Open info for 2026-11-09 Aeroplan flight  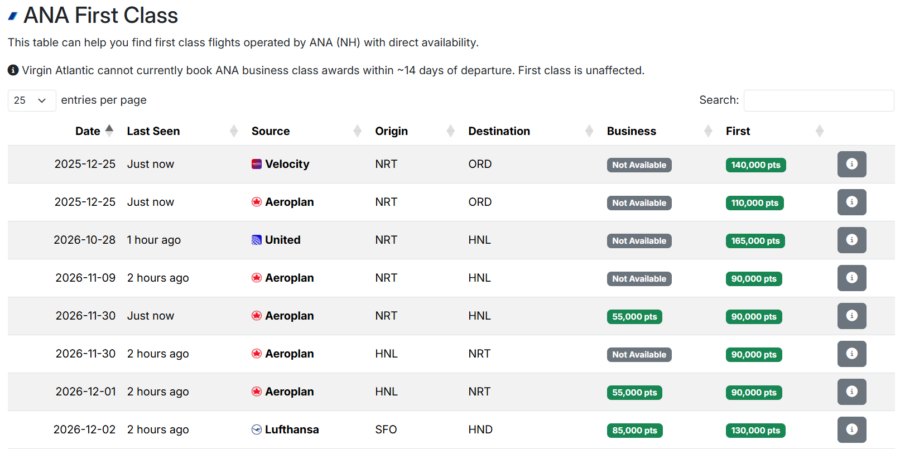(851, 278)
